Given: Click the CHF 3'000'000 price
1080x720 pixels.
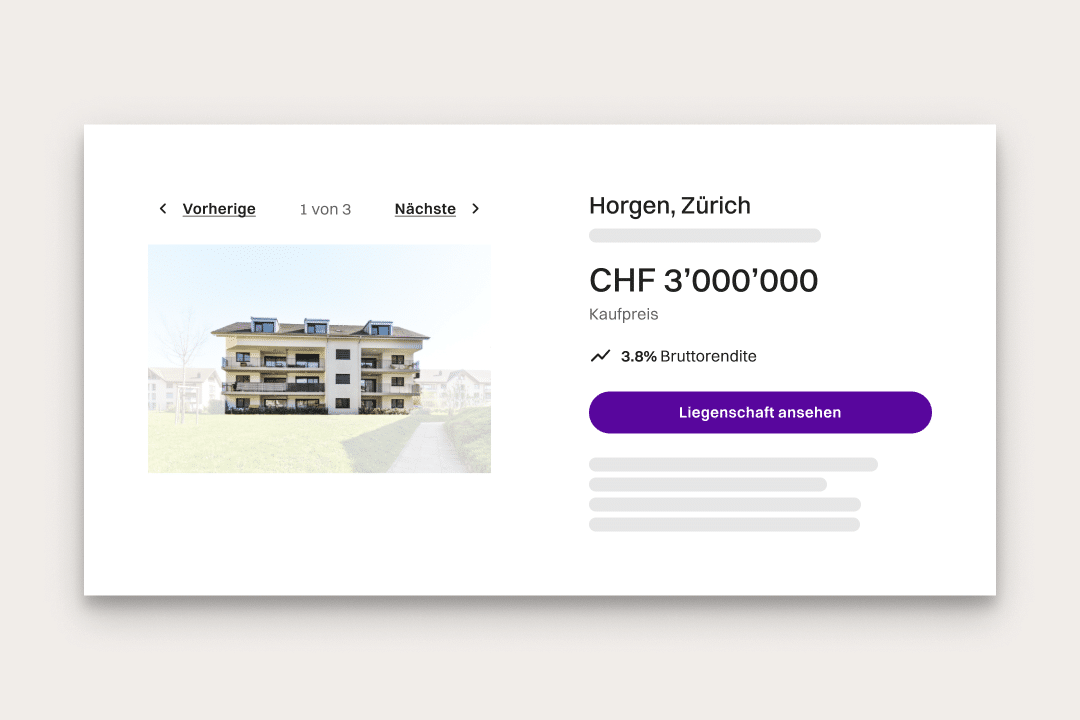Looking at the screenshot, I should (703, 280).
